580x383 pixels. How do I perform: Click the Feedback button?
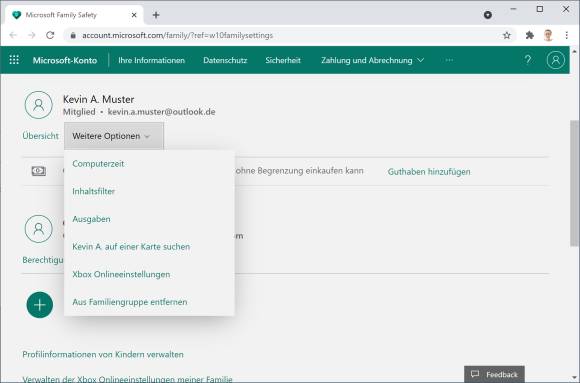pyautogui.click(x=494, y=374)
